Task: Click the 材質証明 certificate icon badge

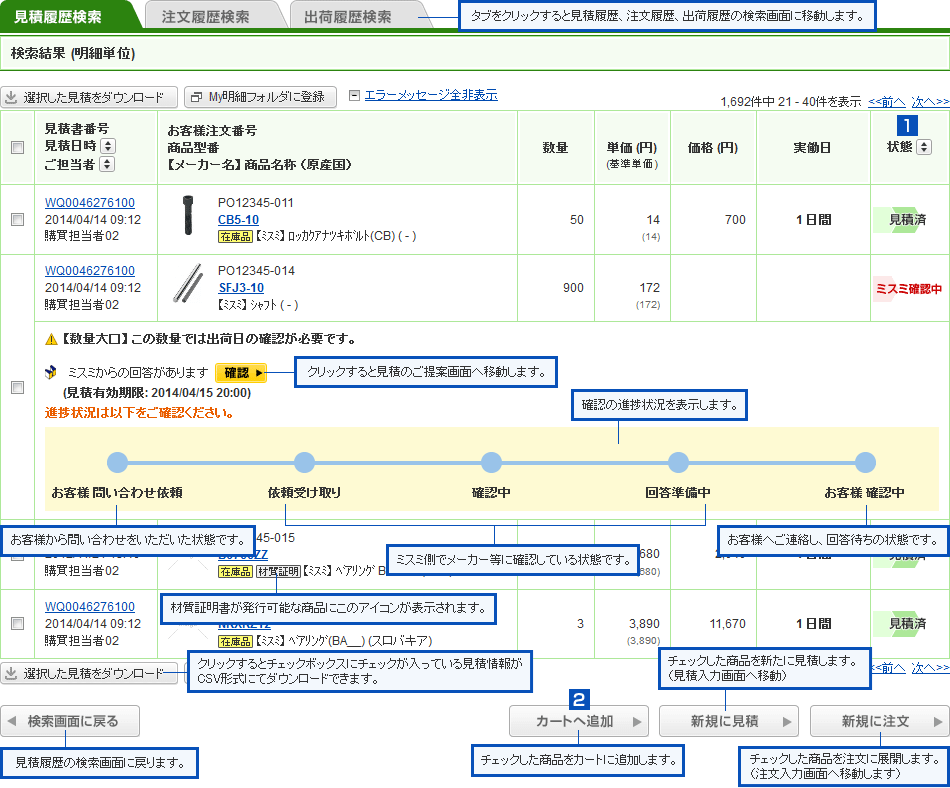Action: point(277,573)
